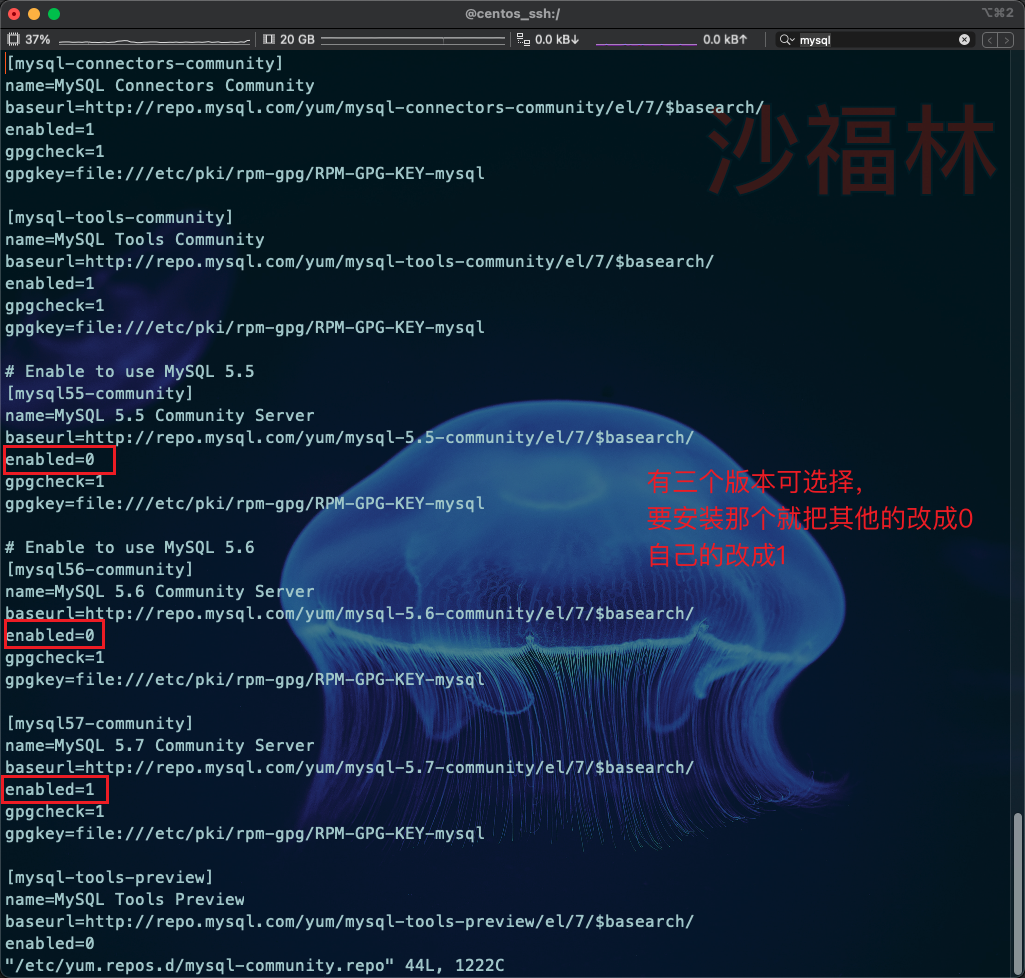Minimize the terminal window with yellow button
The width and height of the screenshot is (1025, 978).
point(34,14)
